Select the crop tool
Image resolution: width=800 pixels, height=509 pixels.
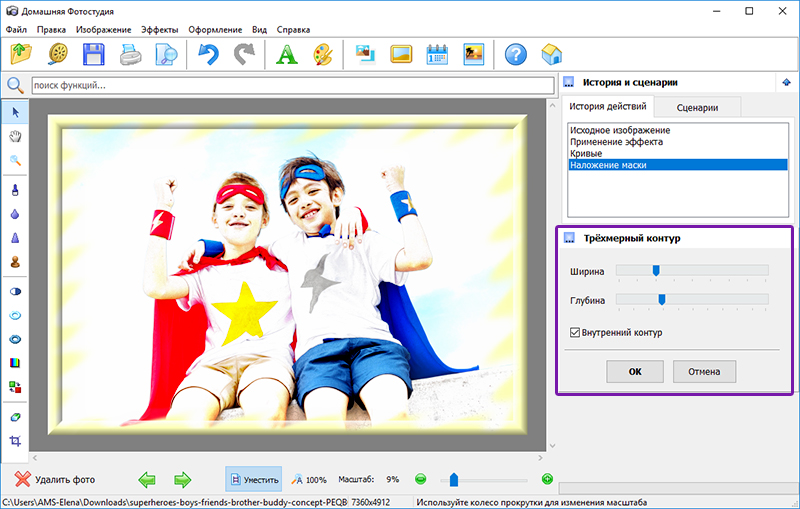point(15,441)
